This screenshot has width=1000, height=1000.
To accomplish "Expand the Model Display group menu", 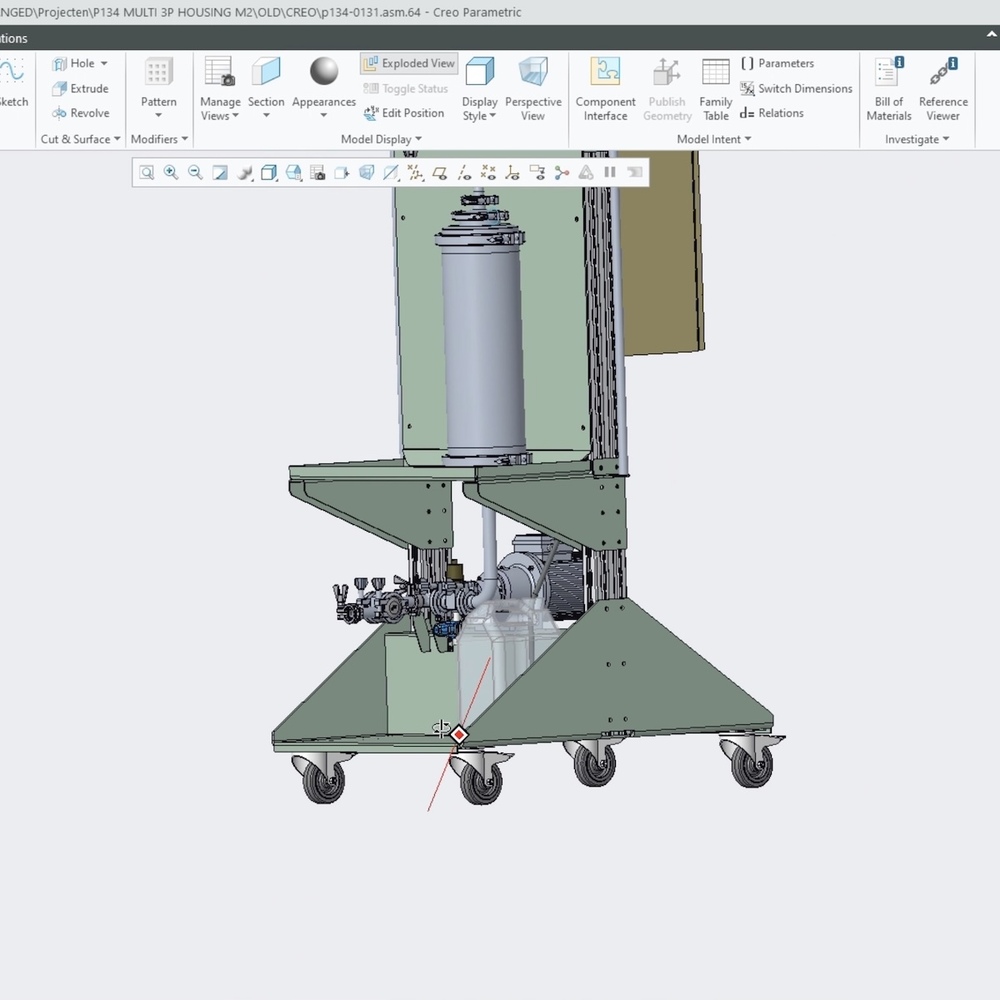I will pos(418,139).
